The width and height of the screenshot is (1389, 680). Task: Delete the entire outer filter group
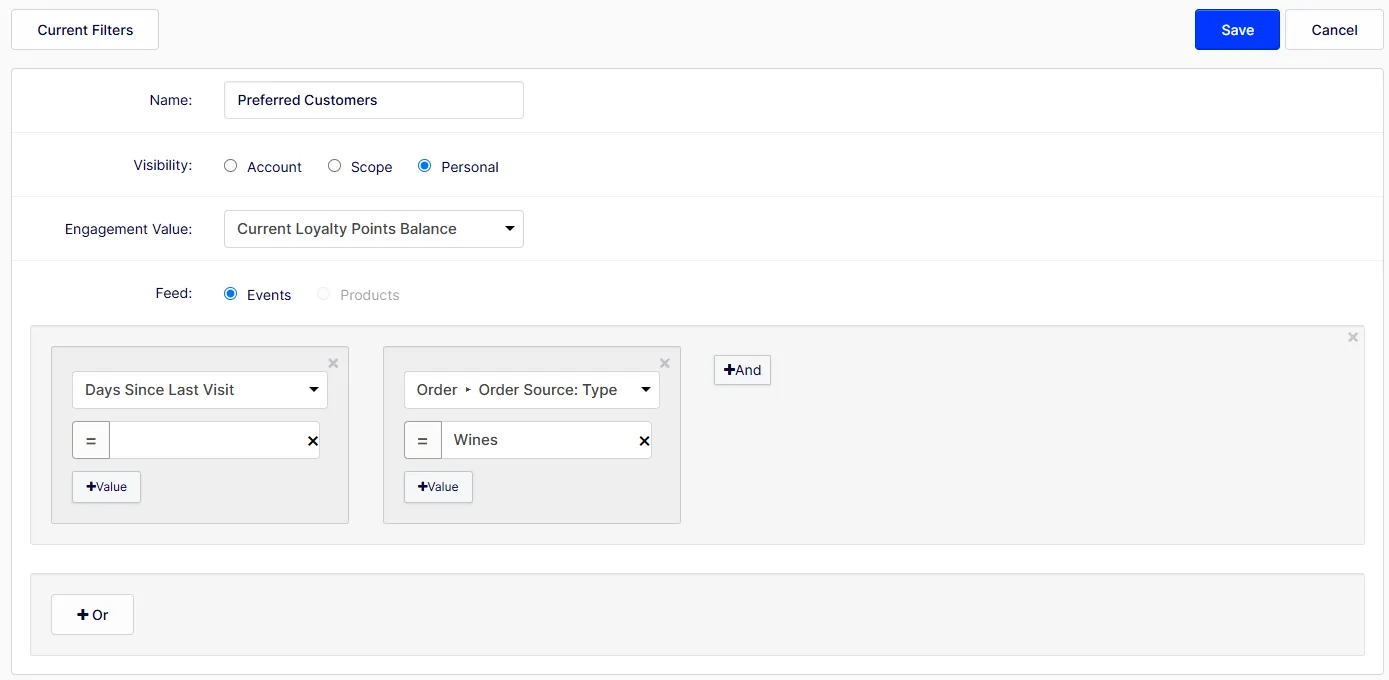pyautogui.click(x=1353, y=338)
